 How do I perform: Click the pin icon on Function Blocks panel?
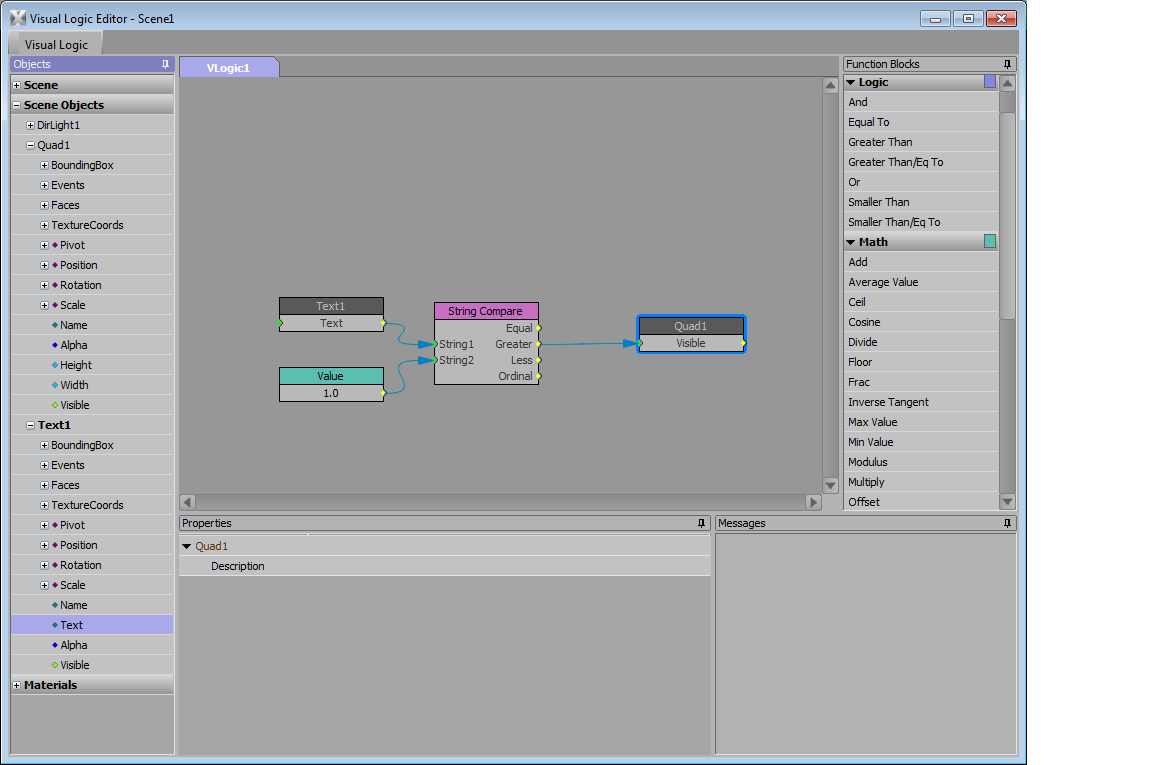coord(1007,64)
